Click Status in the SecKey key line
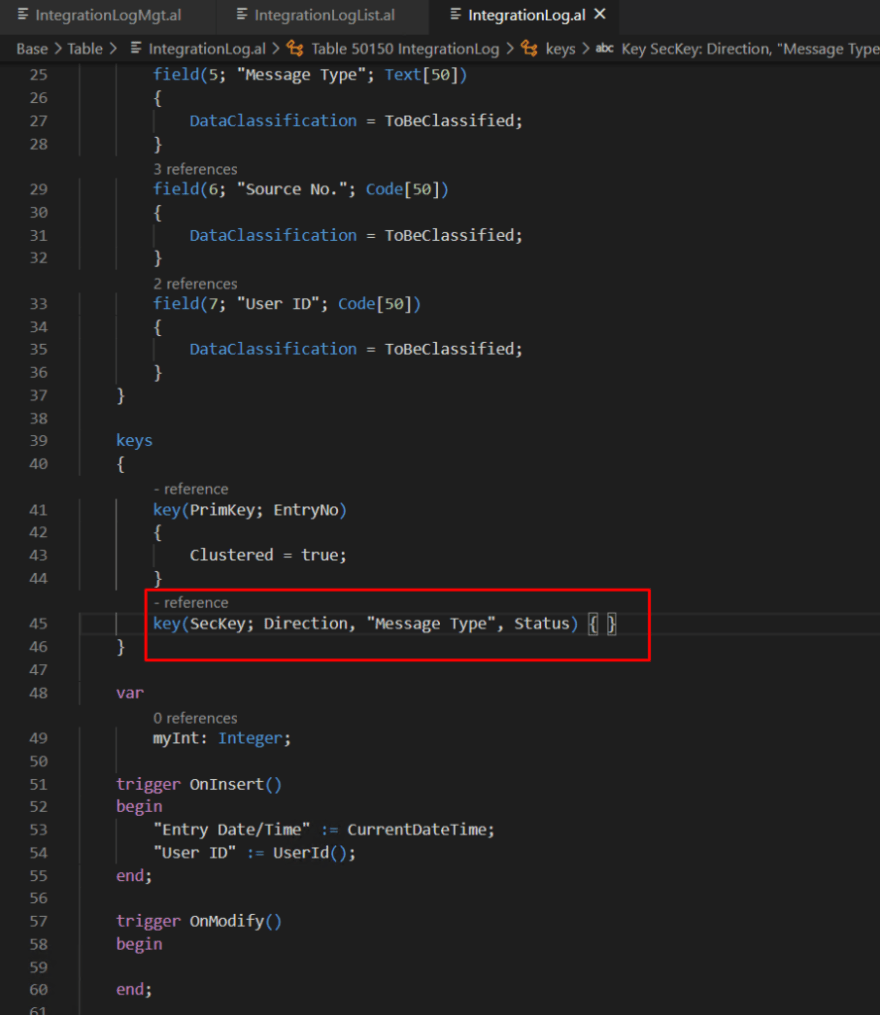Image resolution: width=880 pixels, height=1015 pixels. point(541,624)
